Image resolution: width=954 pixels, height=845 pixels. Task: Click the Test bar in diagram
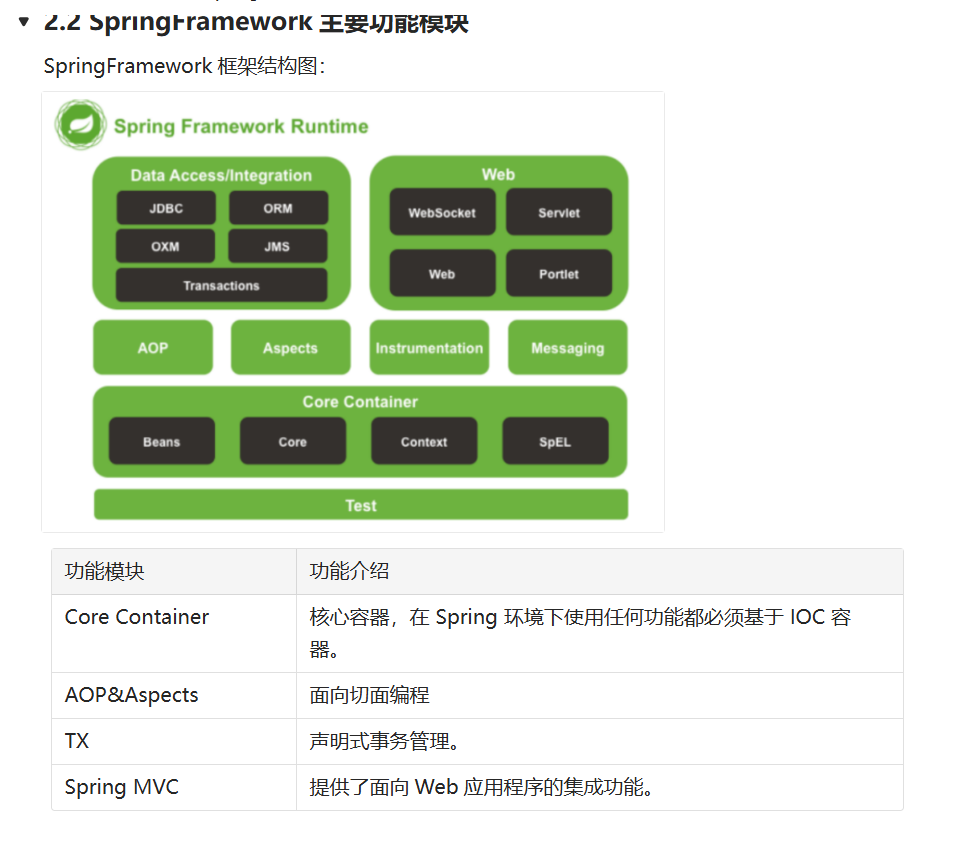pyautogui.click(x=361, y=505)
